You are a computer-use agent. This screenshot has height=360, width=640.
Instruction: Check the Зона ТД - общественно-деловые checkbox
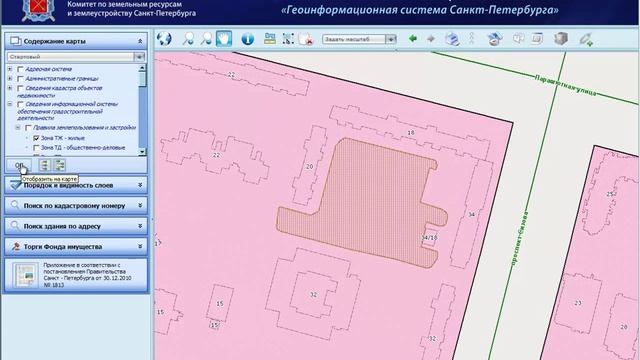36,148
